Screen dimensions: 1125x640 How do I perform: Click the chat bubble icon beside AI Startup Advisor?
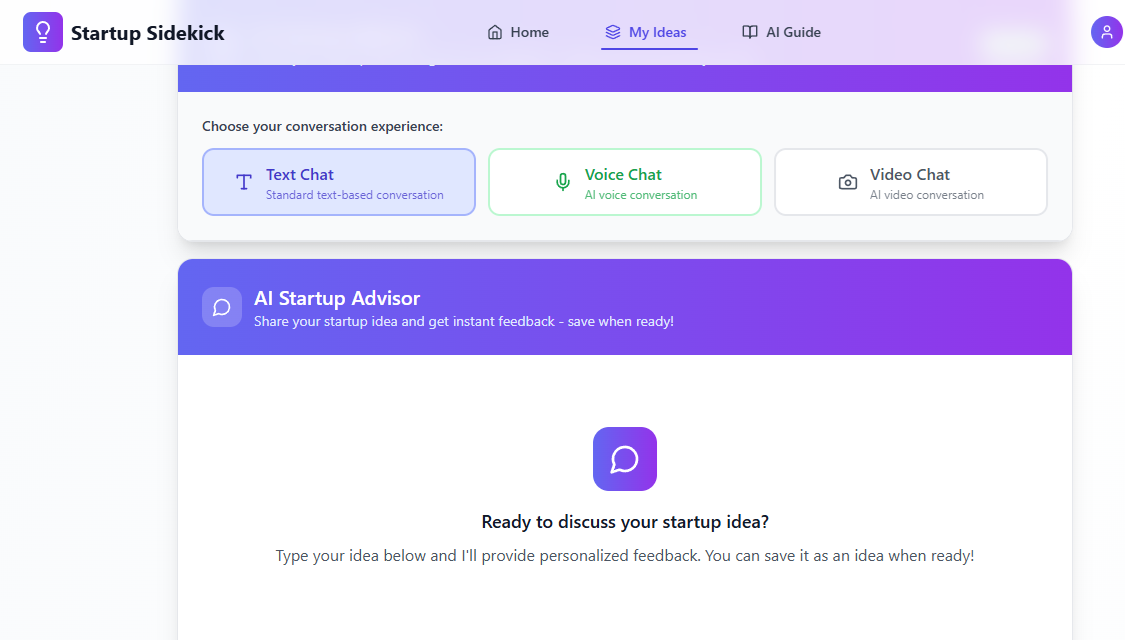coord(222,307)
